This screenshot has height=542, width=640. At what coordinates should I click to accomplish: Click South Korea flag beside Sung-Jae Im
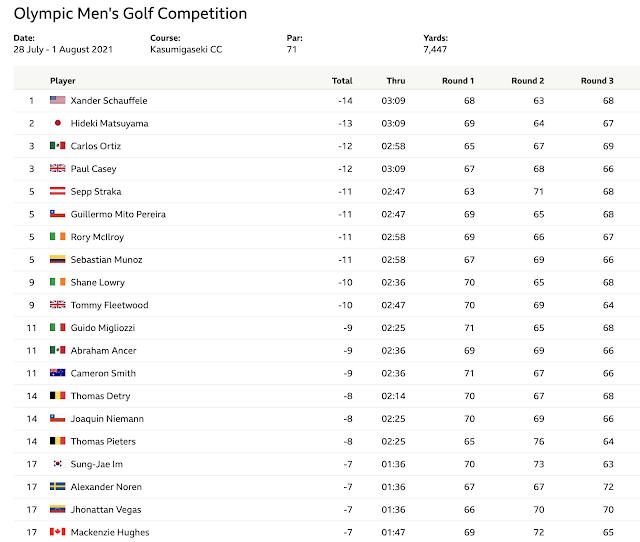[57, 464]
